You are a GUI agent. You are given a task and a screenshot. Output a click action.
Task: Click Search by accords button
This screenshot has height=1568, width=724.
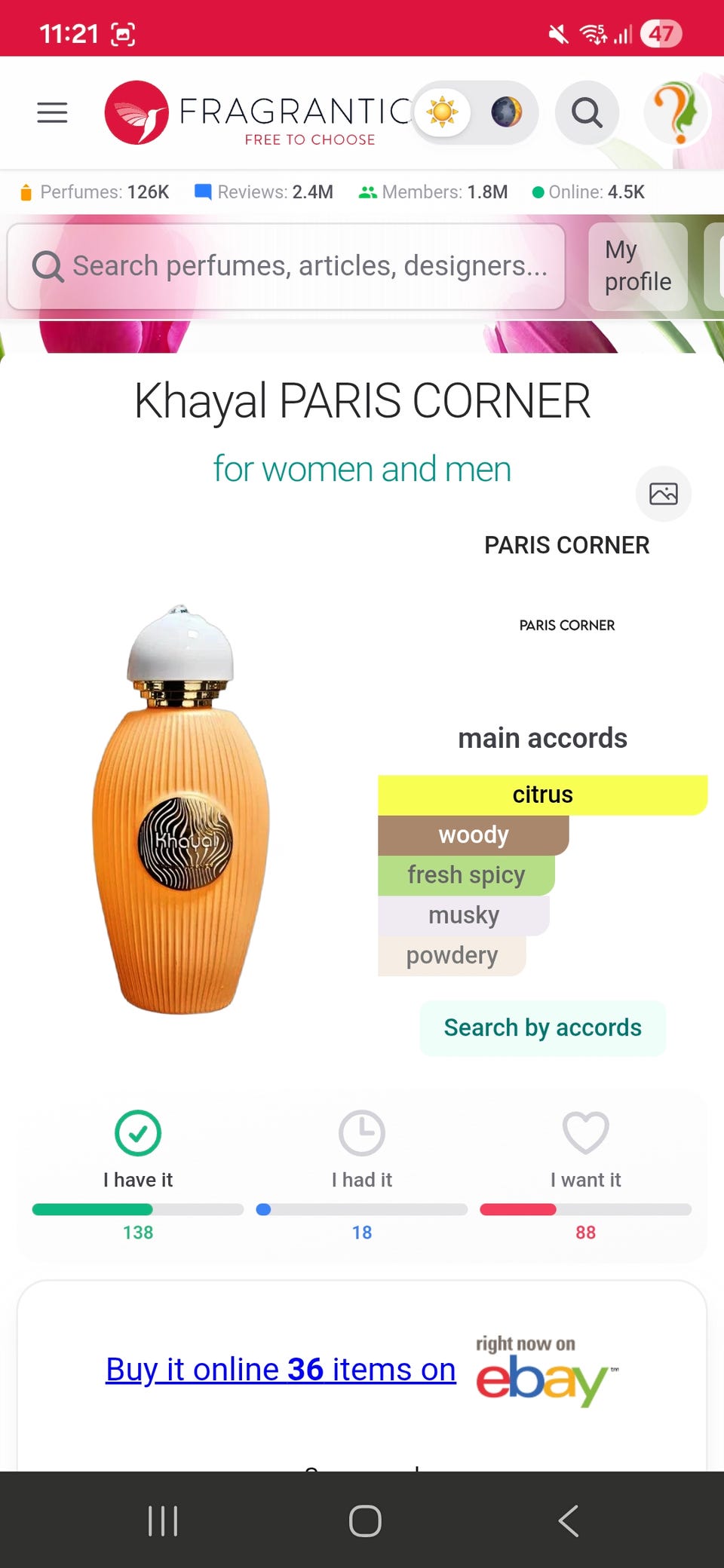pyautogui.click(x=543, y=1027)
